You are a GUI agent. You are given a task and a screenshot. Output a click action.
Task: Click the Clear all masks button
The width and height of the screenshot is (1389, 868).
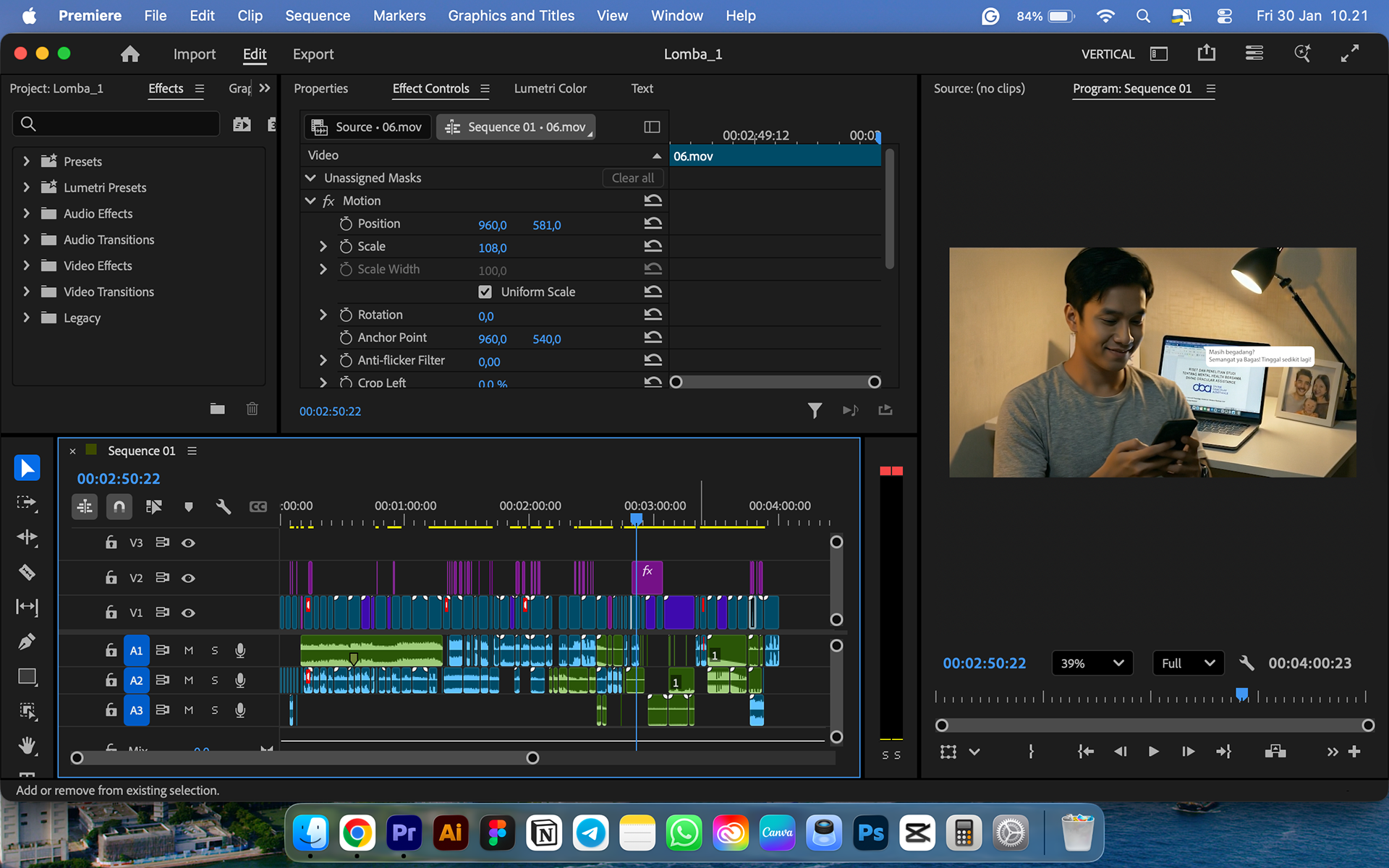[x=632, y=178]
